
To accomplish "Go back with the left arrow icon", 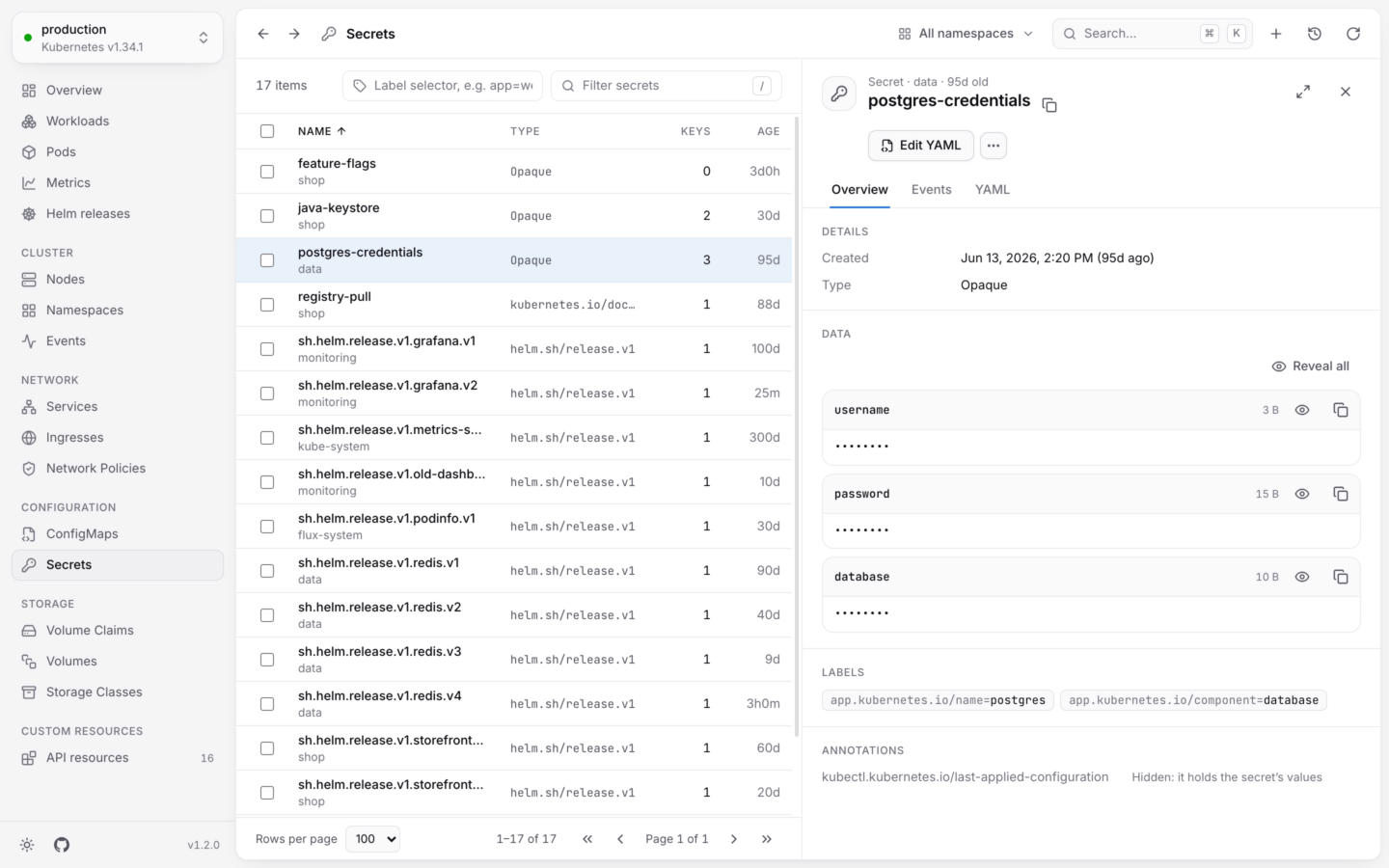I will [263, 34].
